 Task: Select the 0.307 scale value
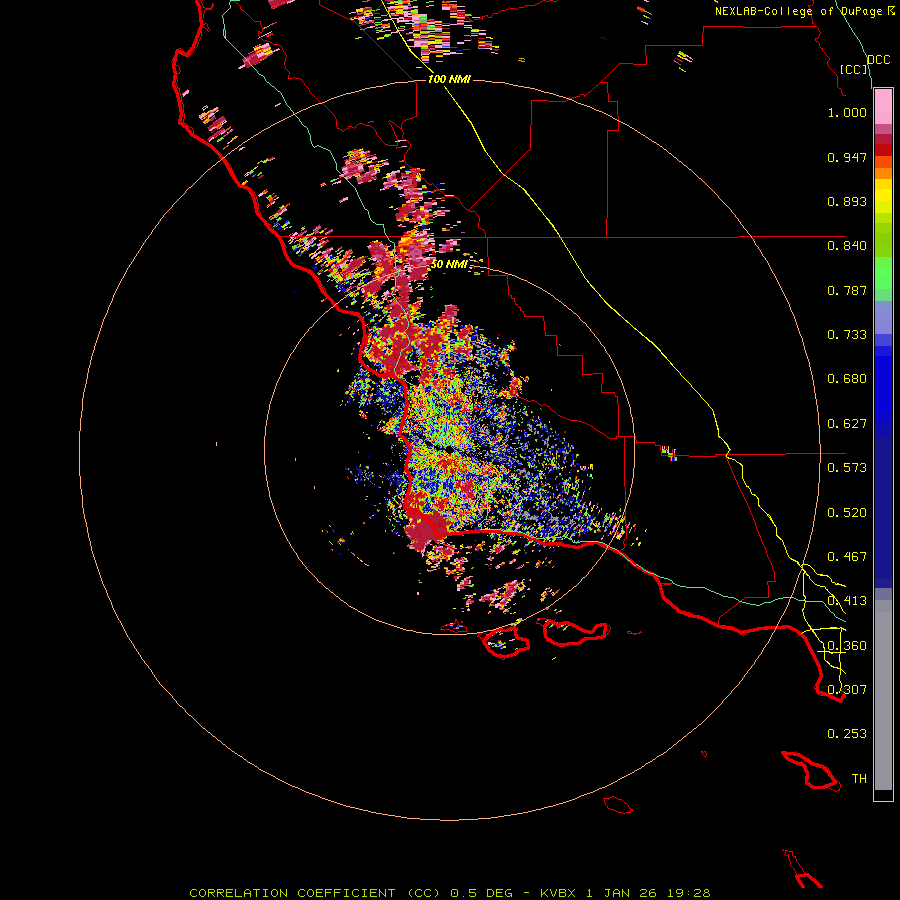click(x=847, y=690)
